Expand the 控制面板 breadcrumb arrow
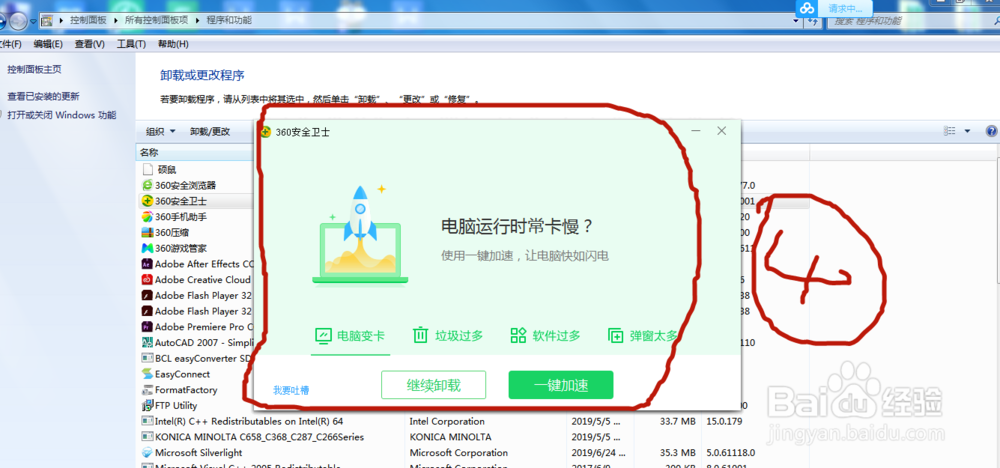This screenshot has width=1000, height=468. tap(117, 20)
